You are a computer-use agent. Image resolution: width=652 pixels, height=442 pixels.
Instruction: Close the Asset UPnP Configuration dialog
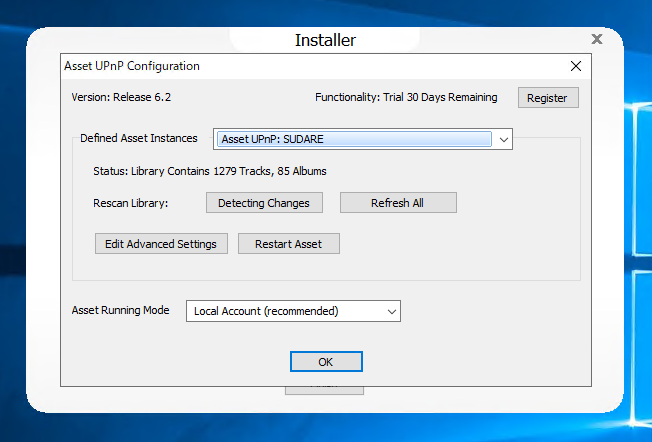click(576, 66)
